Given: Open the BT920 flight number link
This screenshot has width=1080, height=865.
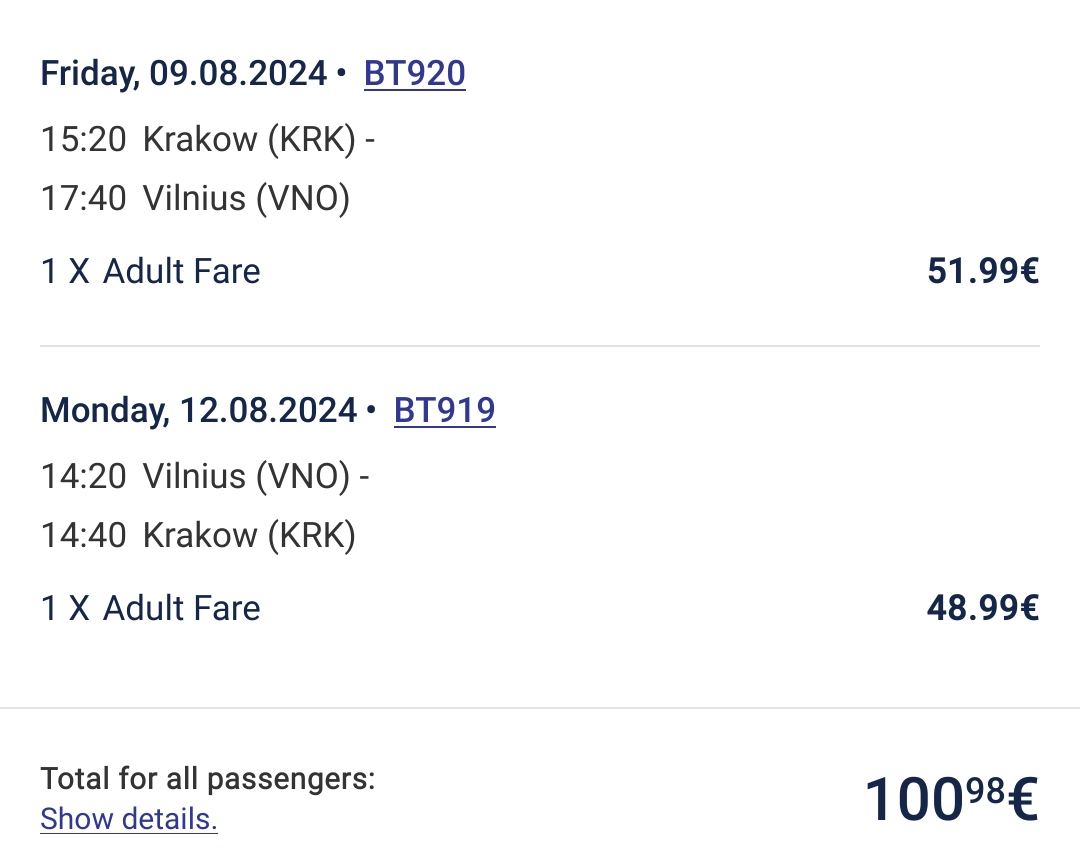Looking at the screenshot, I should (415, 74).
